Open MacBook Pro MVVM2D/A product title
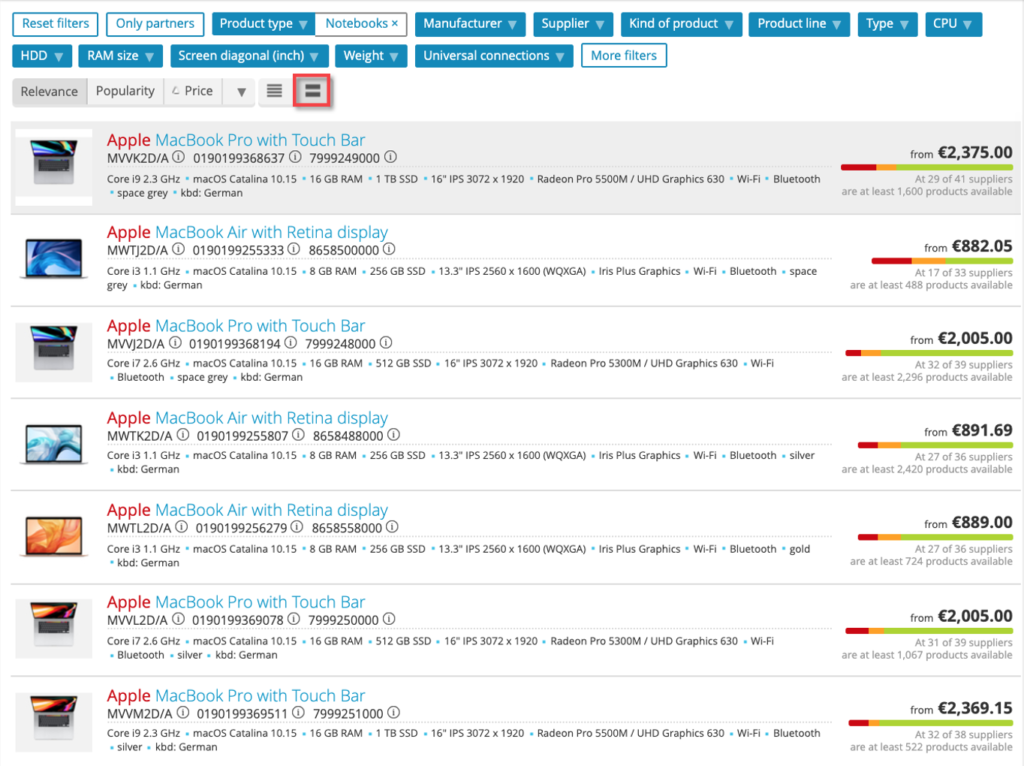Screen dimensions: 1024x766 tap(236, 695)
